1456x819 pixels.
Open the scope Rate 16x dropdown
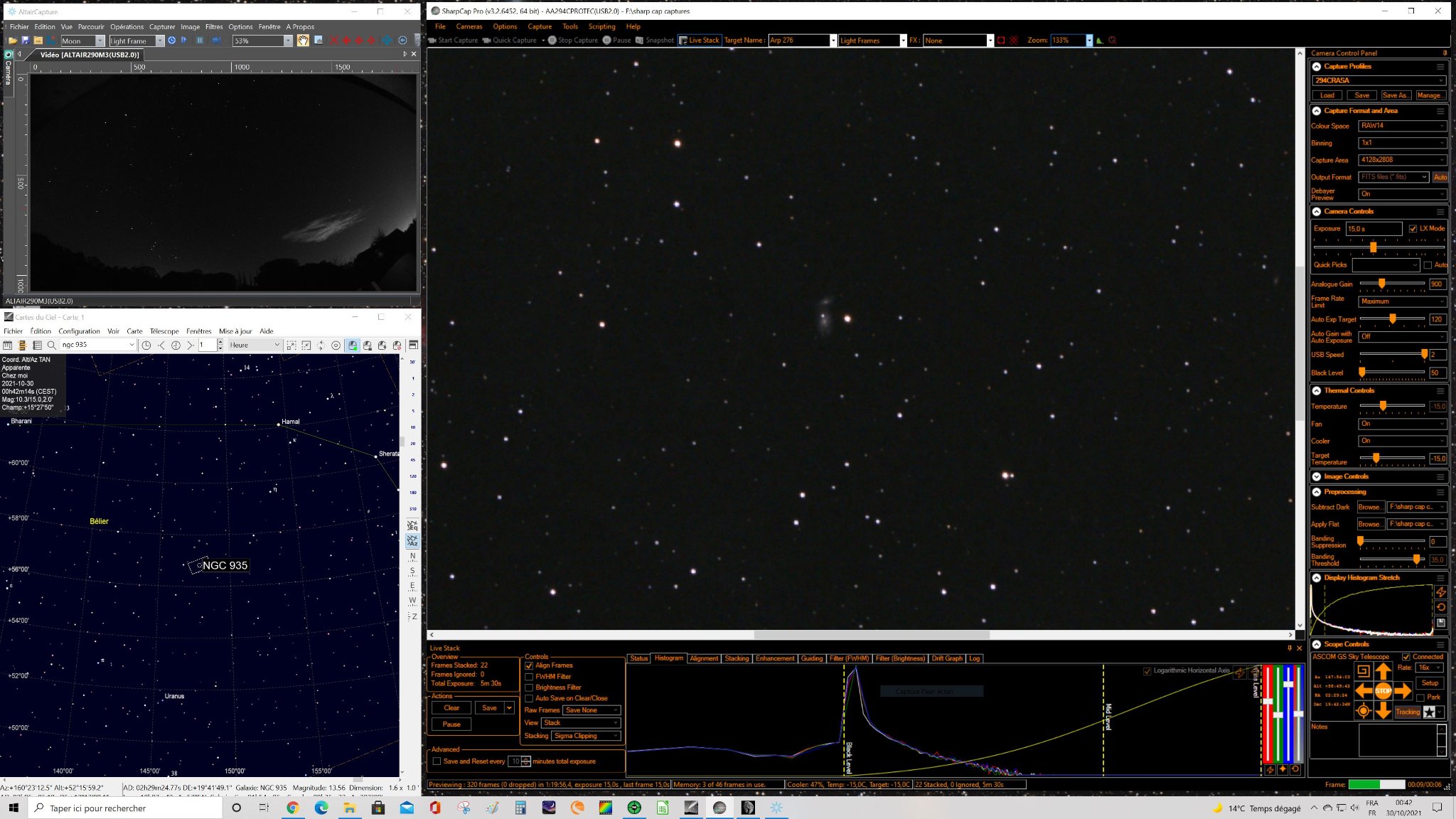pyautogui.click(x=1429, y=668)
